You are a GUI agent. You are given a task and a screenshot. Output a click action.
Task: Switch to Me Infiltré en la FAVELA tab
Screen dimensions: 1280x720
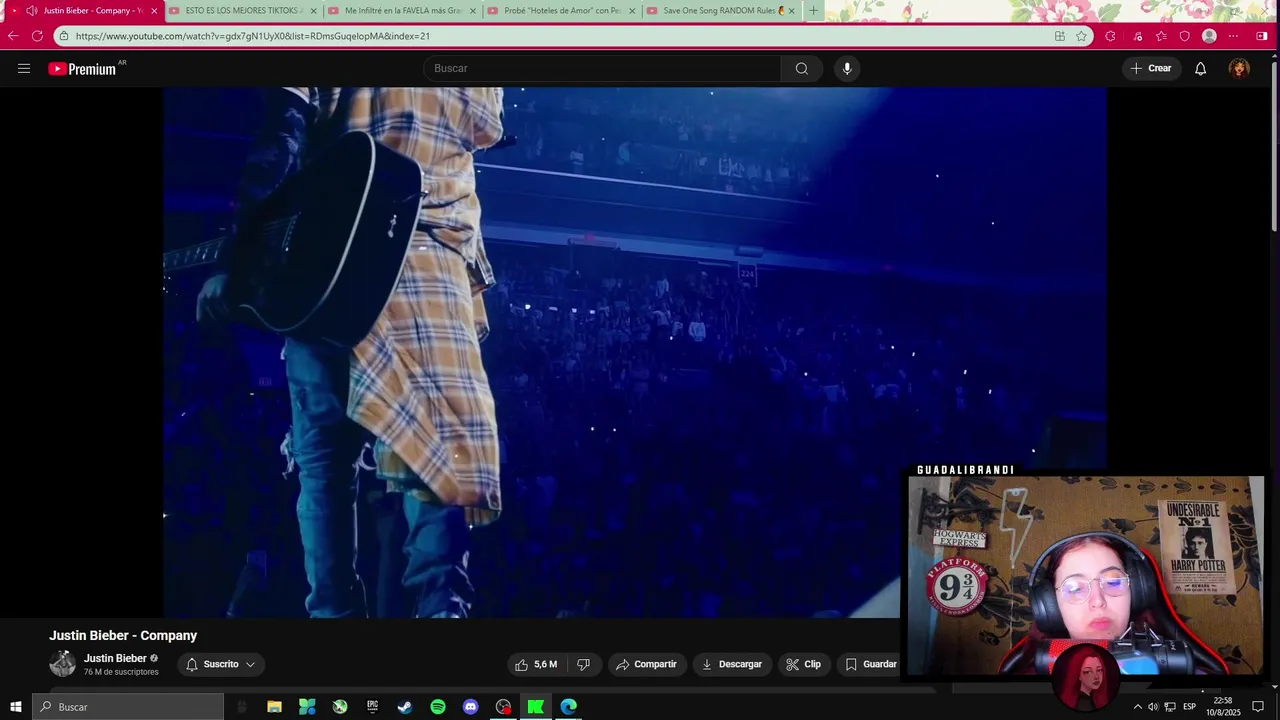click(402, 11)
